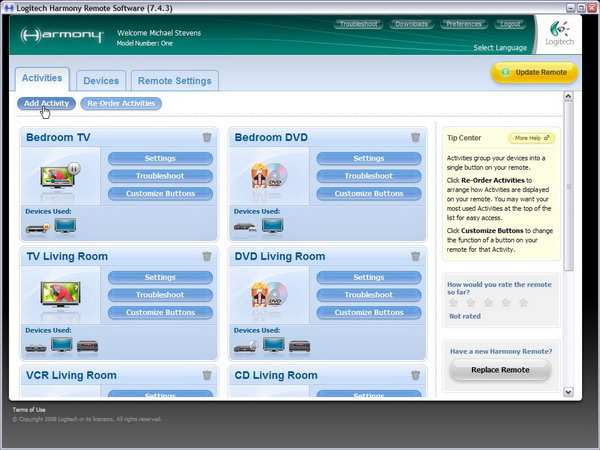Remove TV Living Room via its trash icon
600x450 pixels.
coord(207,256)
